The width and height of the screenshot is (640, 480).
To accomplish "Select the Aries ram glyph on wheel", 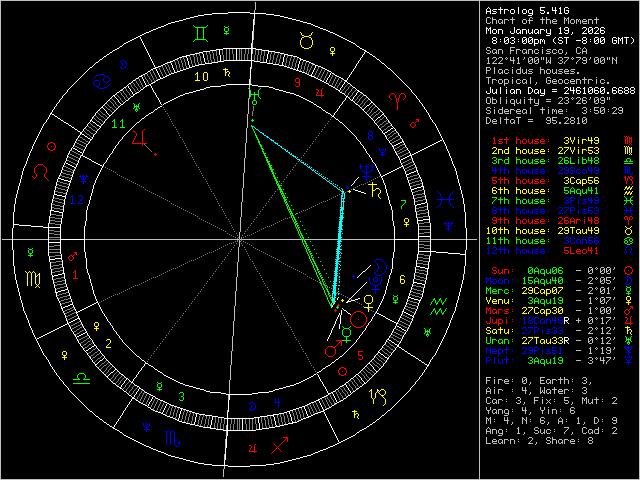I will tap(398, 101).
